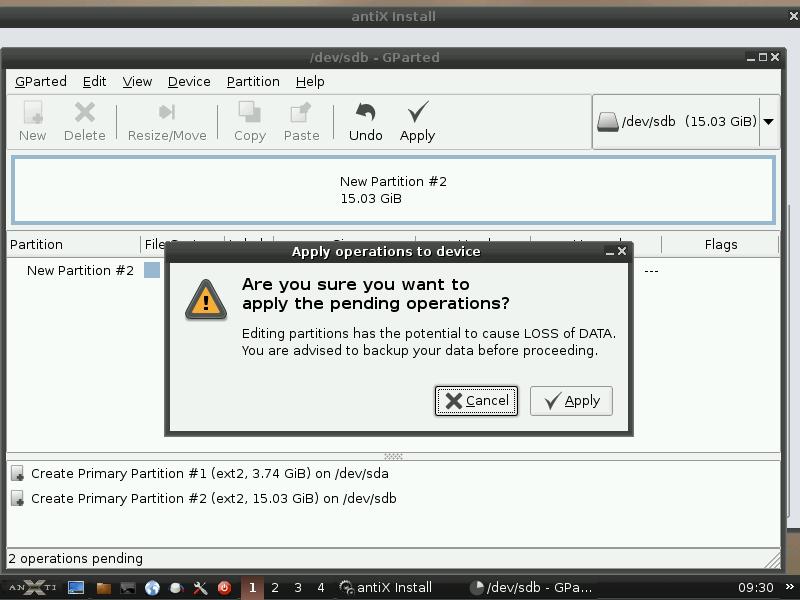Image resolution: width=800 pixels, height=600 pixels.
Task: Maximize the GParted window
Action: [x=763, y=57]
